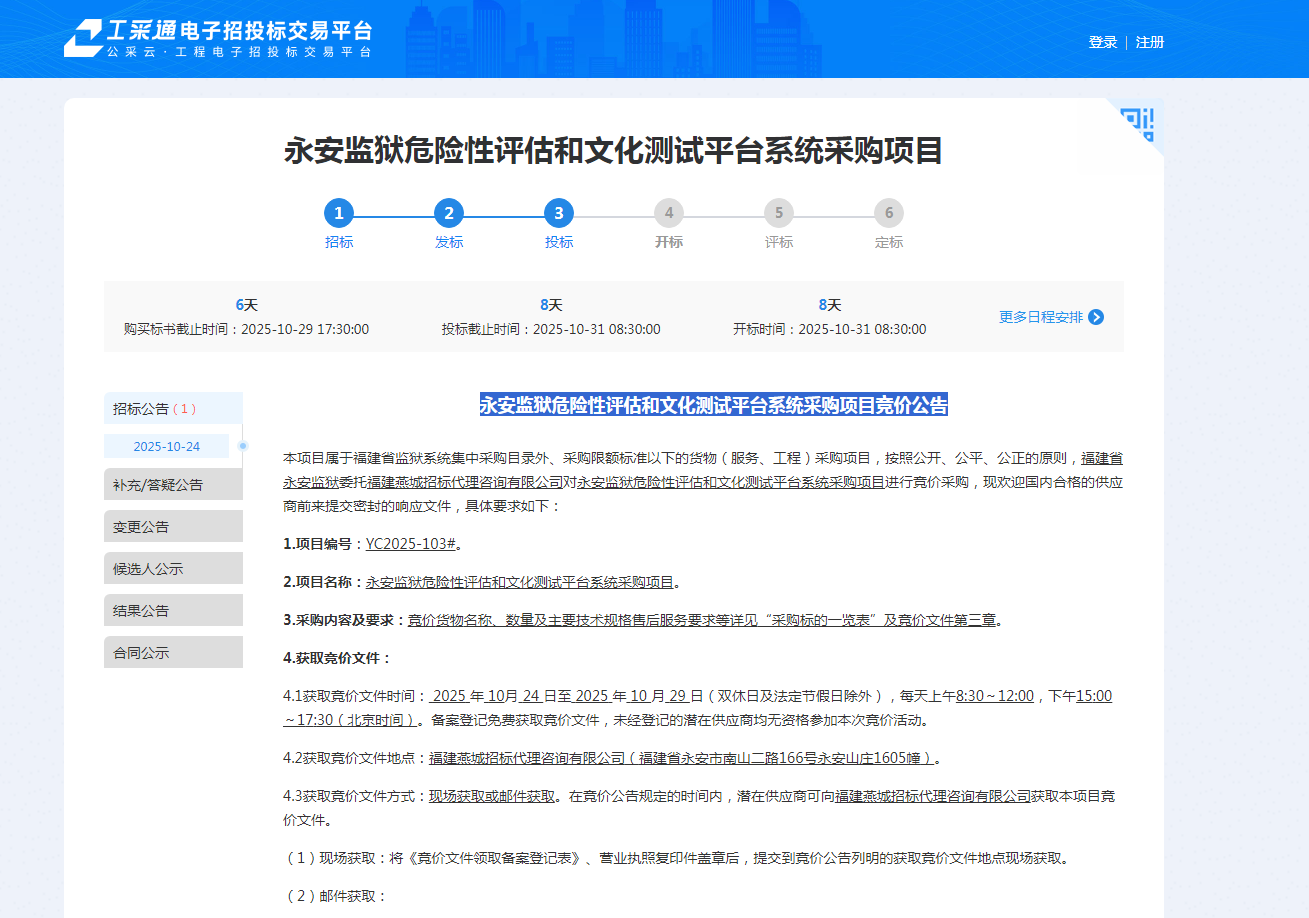Switch to 变更公告 tab

click(173, 526)
